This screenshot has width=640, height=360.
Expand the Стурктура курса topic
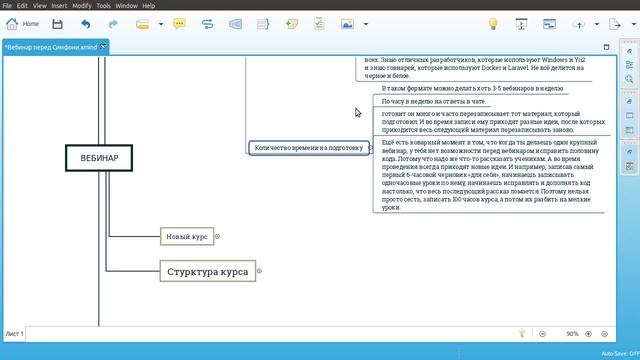tap(259, 271)
